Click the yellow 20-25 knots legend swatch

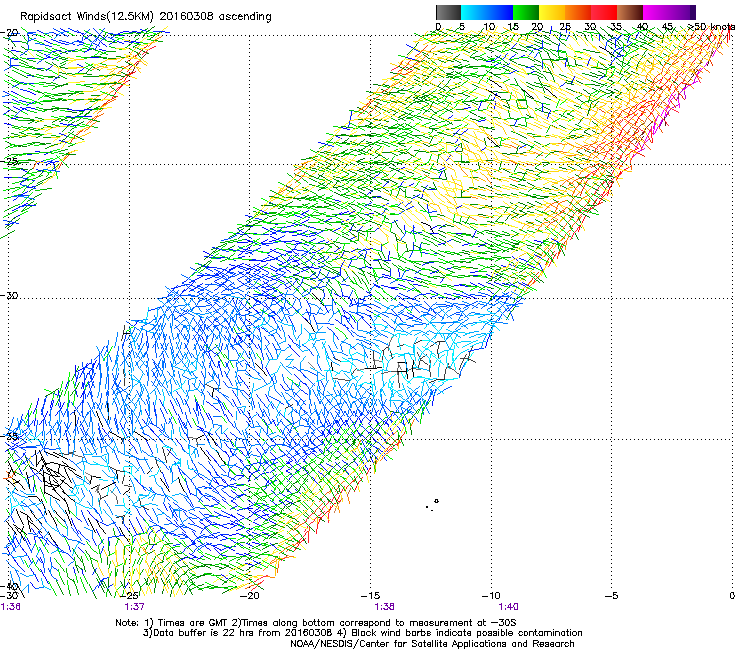coord(552,12)
